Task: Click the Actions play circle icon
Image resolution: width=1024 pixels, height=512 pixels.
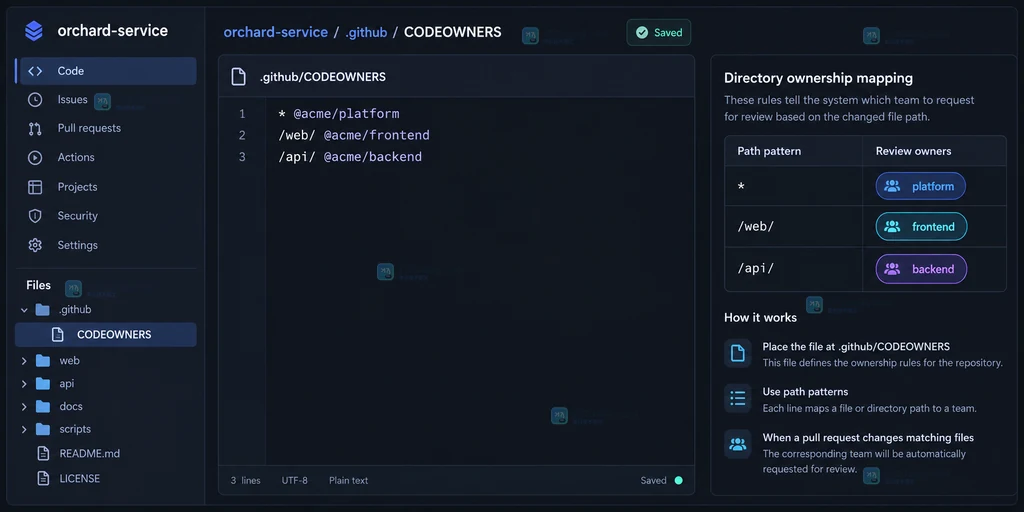Action: 35,157
